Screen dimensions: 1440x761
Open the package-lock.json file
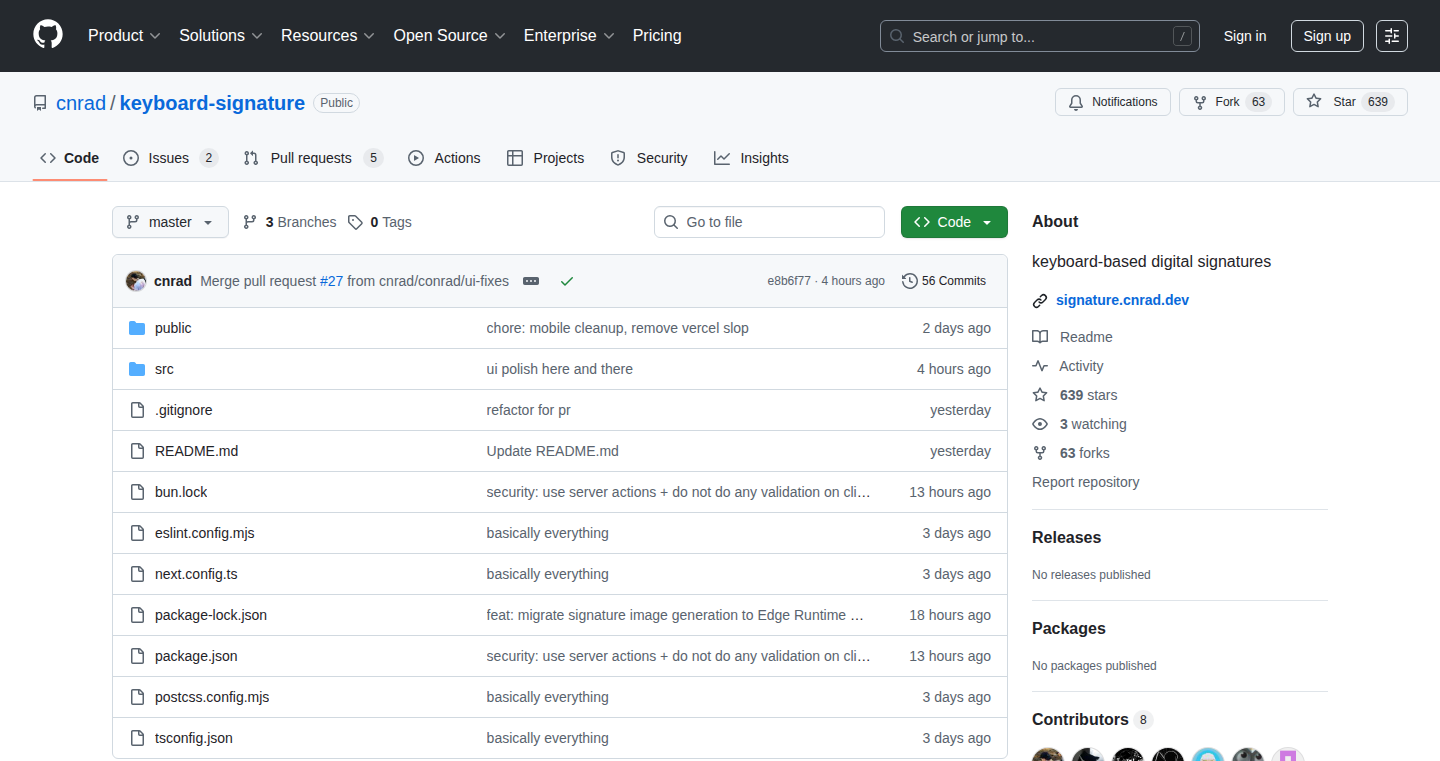coord(211,615)
